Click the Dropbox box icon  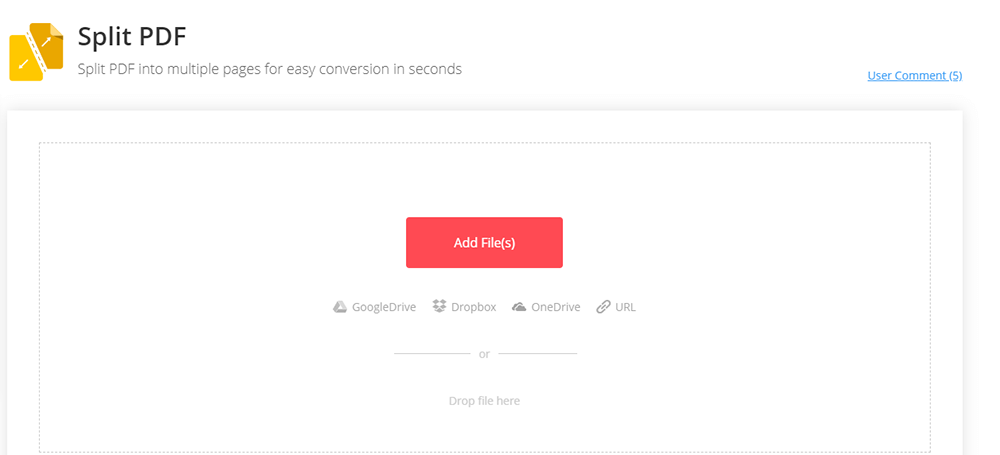[x=439, y=307]
